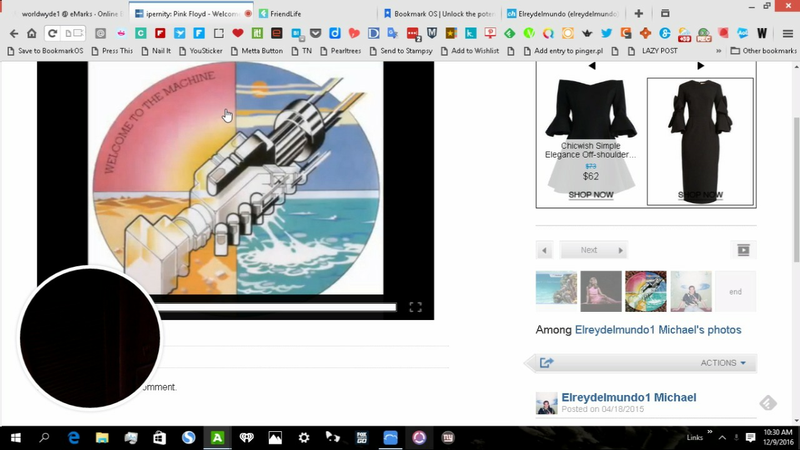Image resolution: width=800 pixels, height=450 pixels.
Task: Open the Other bookmarks folder
Action: 763,50
